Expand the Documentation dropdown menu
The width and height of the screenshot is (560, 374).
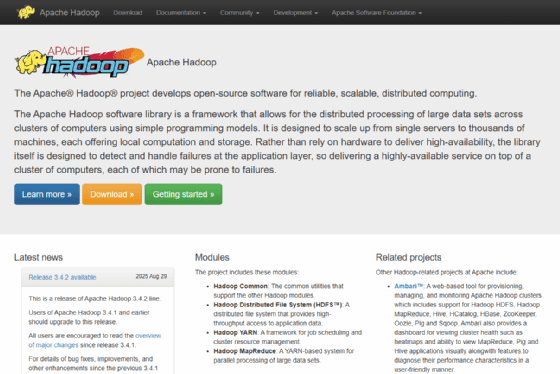[x=181, y=13]
